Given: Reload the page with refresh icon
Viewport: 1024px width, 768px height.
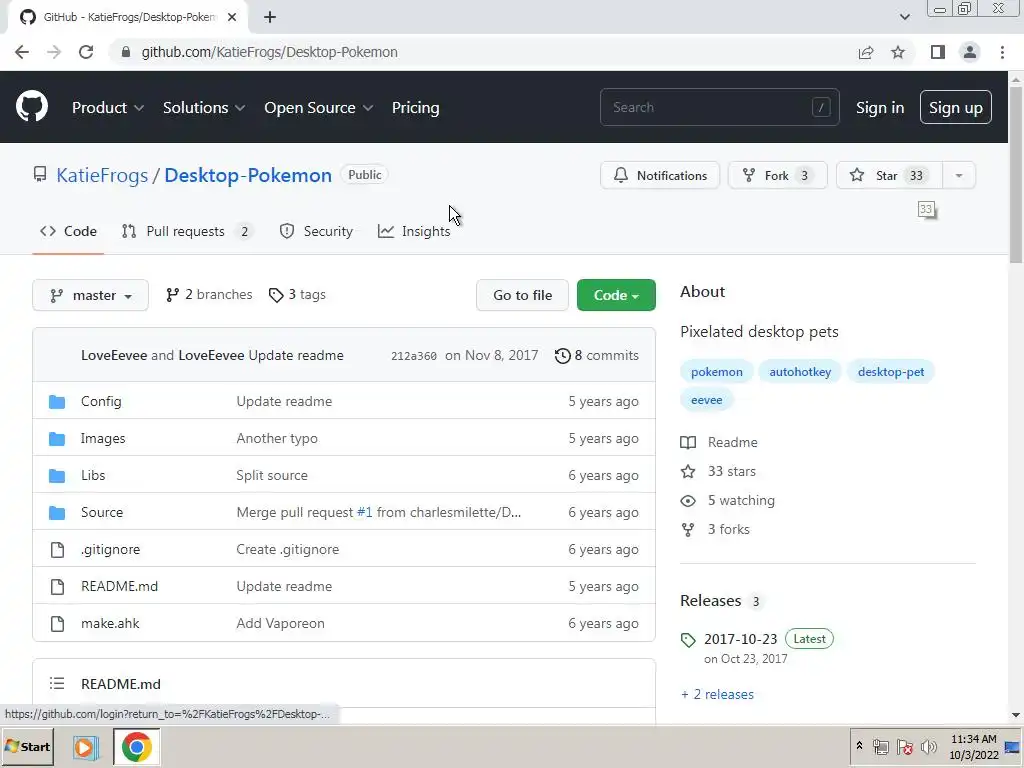Looking at the screenshot, I should (x=86, y=52).
